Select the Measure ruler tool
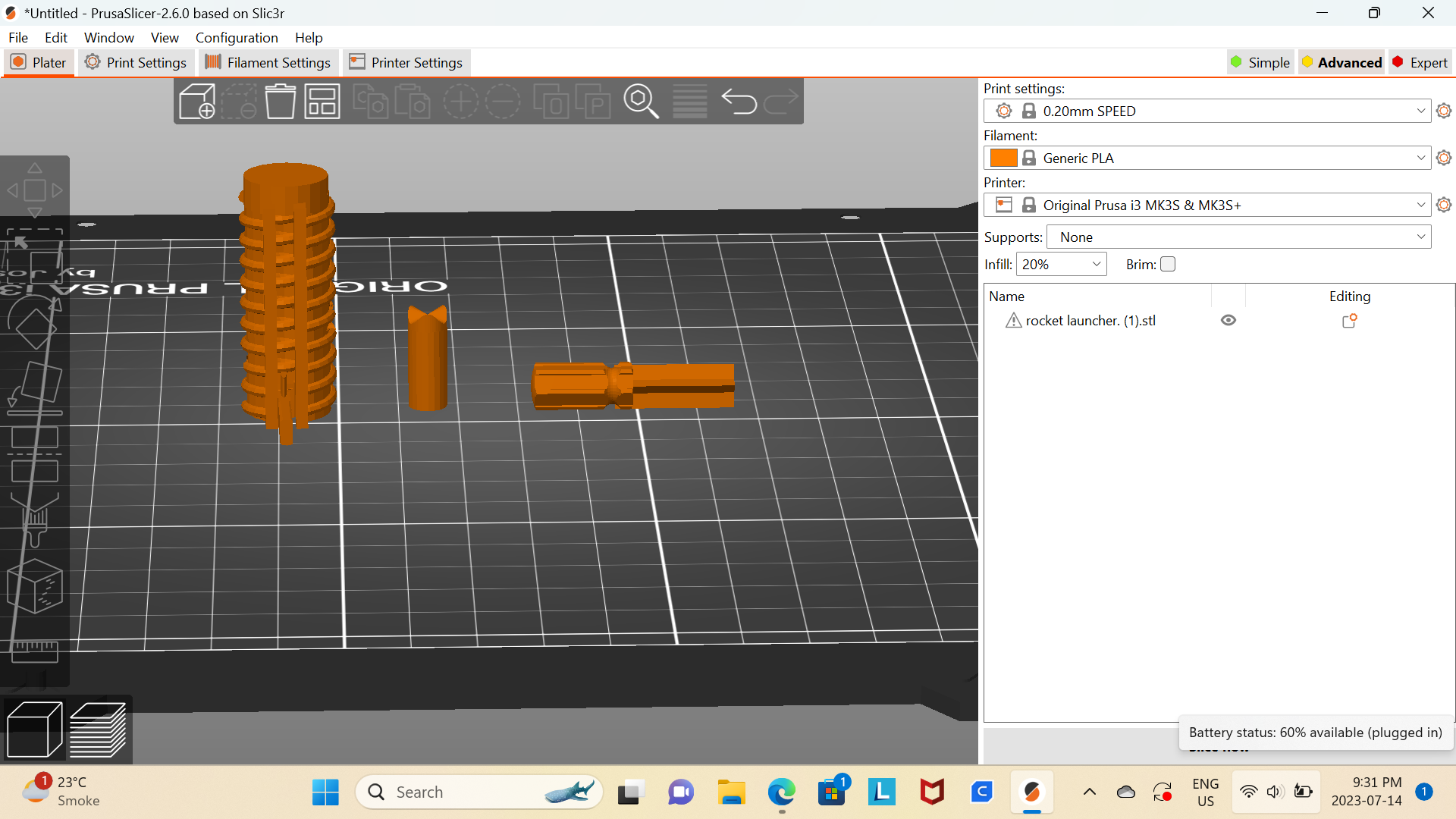1456x819 pixels. coord(35,651)
